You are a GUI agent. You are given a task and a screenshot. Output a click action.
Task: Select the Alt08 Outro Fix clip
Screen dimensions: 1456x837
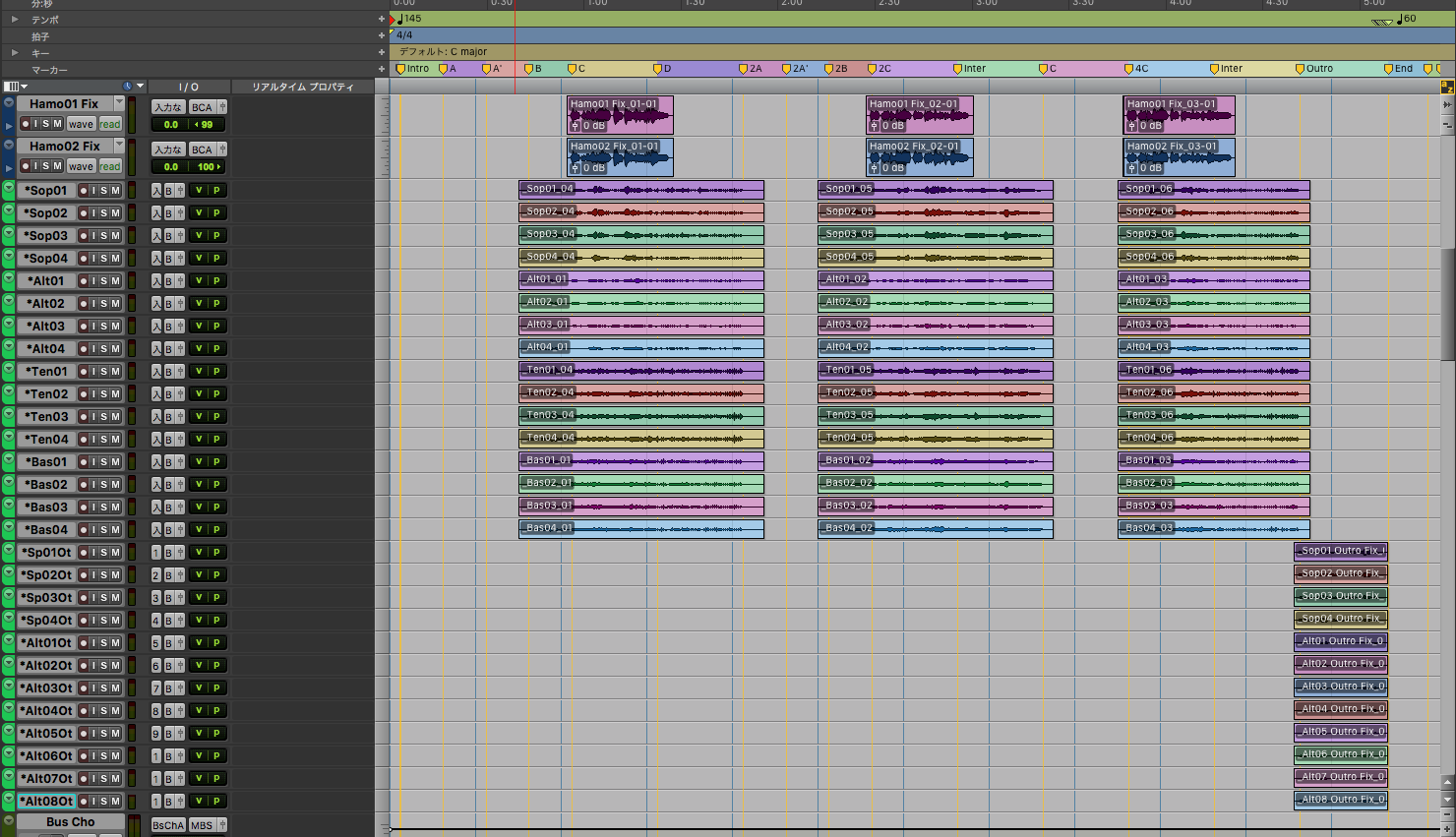coord(1340,801)
